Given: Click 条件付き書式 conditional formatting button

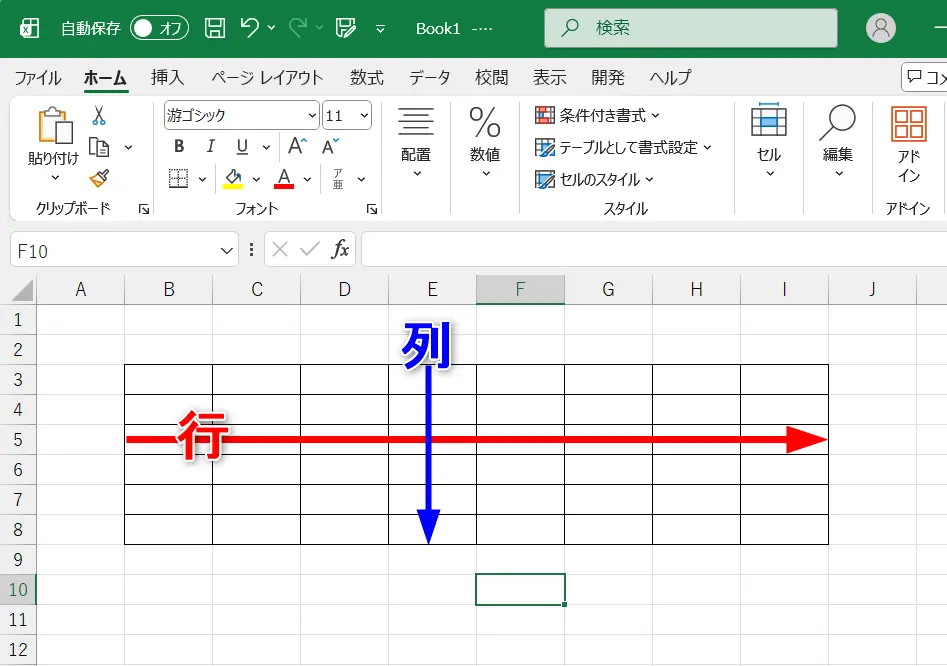Looking at the screenshot, I should click(x=598, y=116).
